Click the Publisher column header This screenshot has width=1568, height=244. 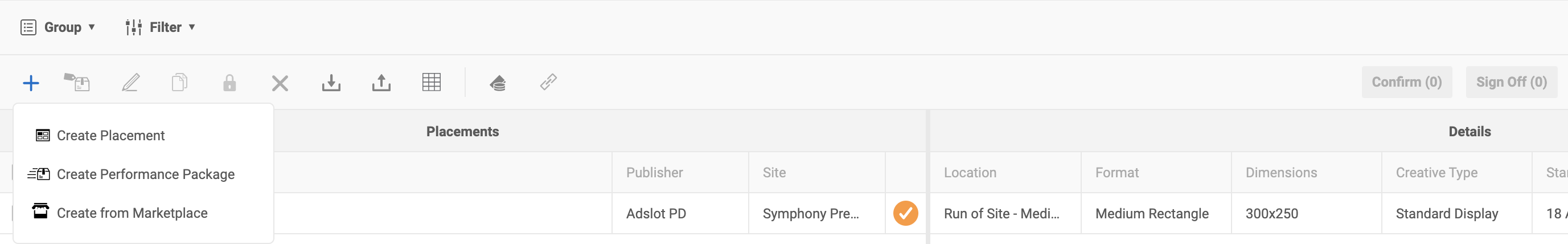click(654, 173)
